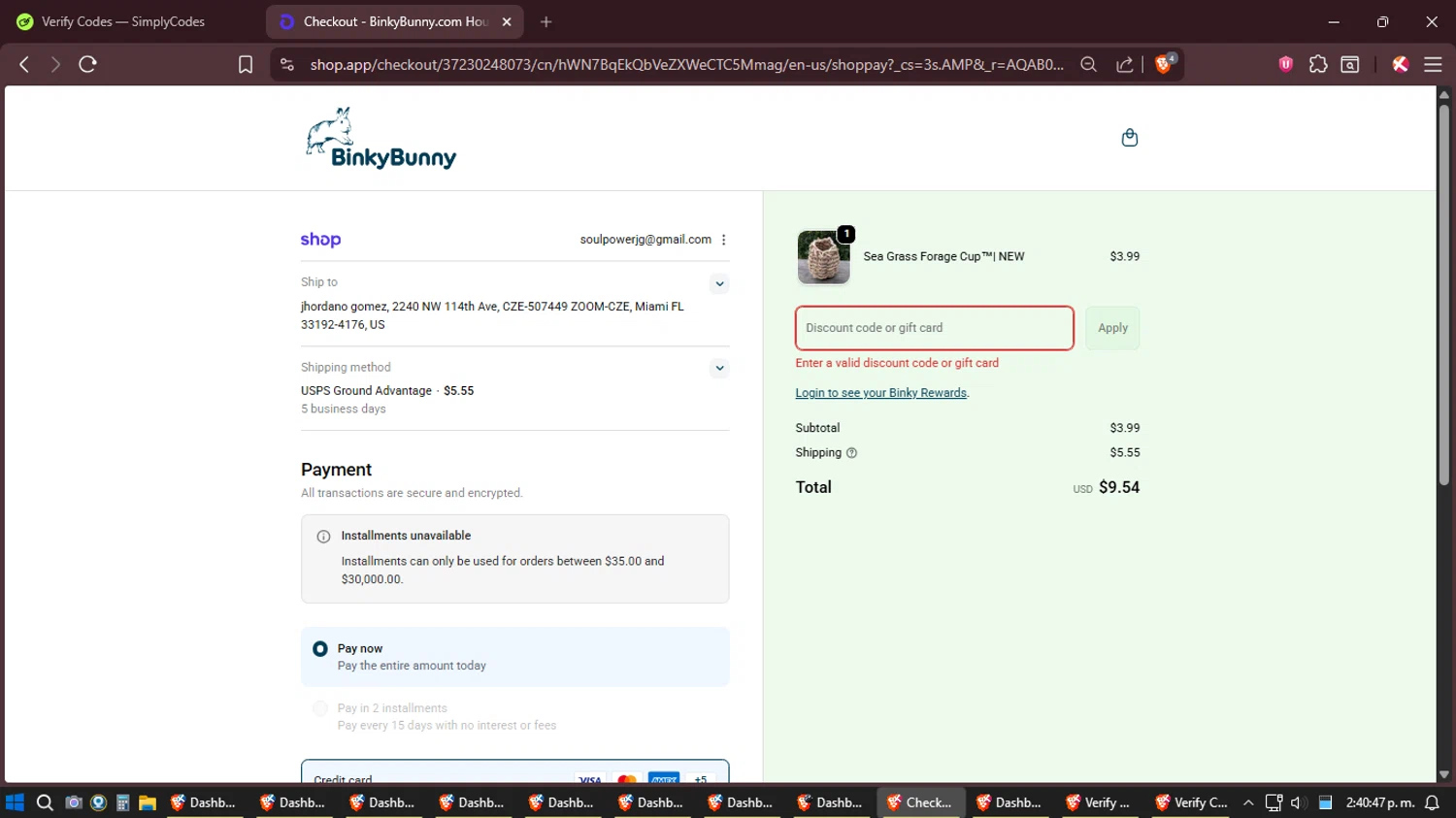Select the Pay now radio option
Viewport: 1456px width, 818px height.
click(x=320, y=649)
